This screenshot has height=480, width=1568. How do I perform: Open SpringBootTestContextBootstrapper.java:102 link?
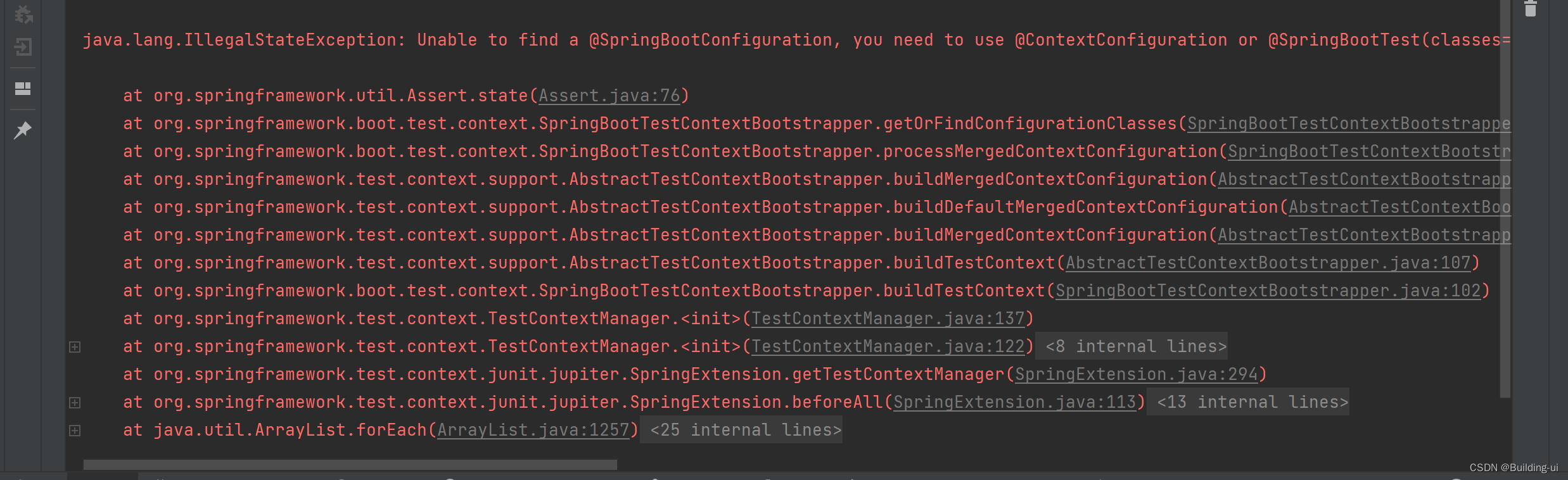pyautogui.click(x=1269, y=291)
